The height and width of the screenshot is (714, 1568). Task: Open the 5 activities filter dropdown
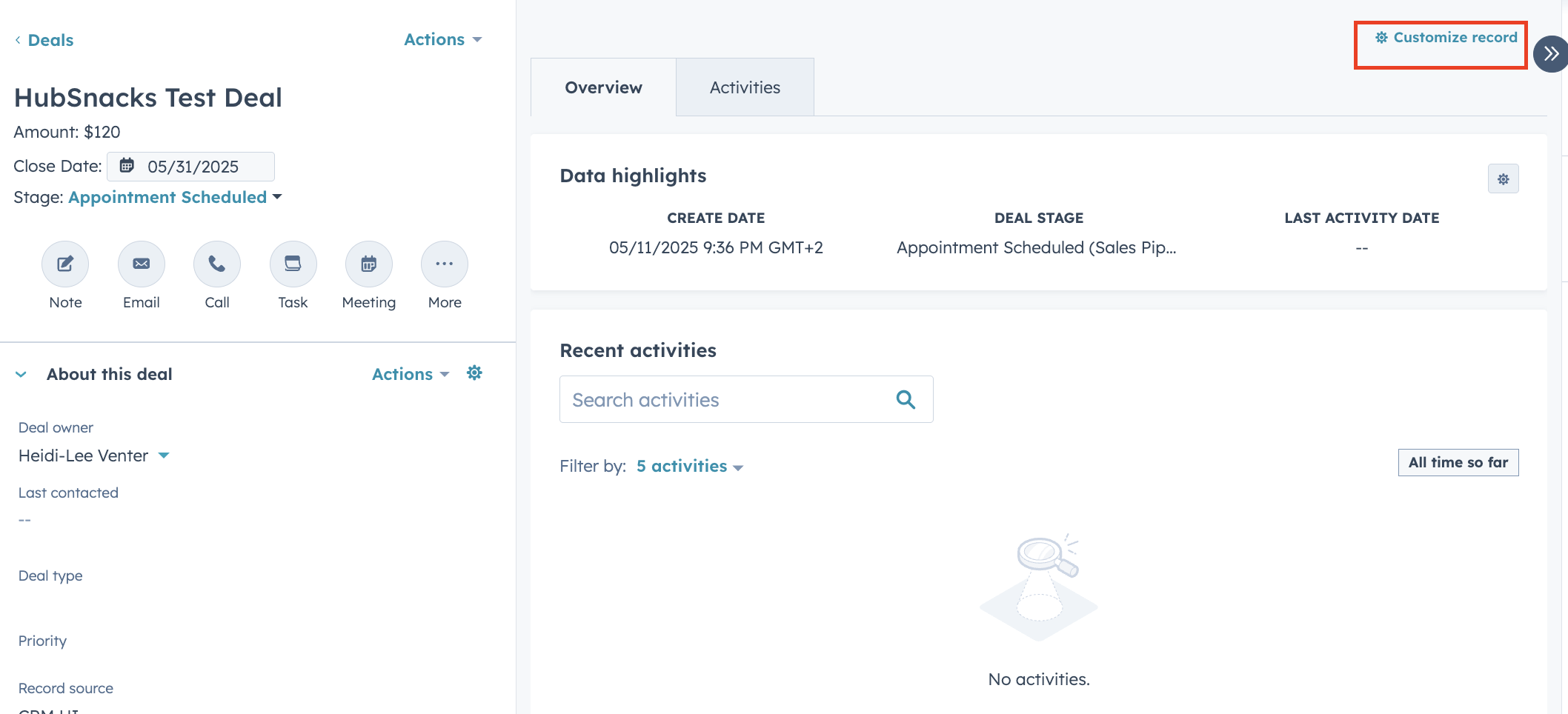(x=690, y=466)
